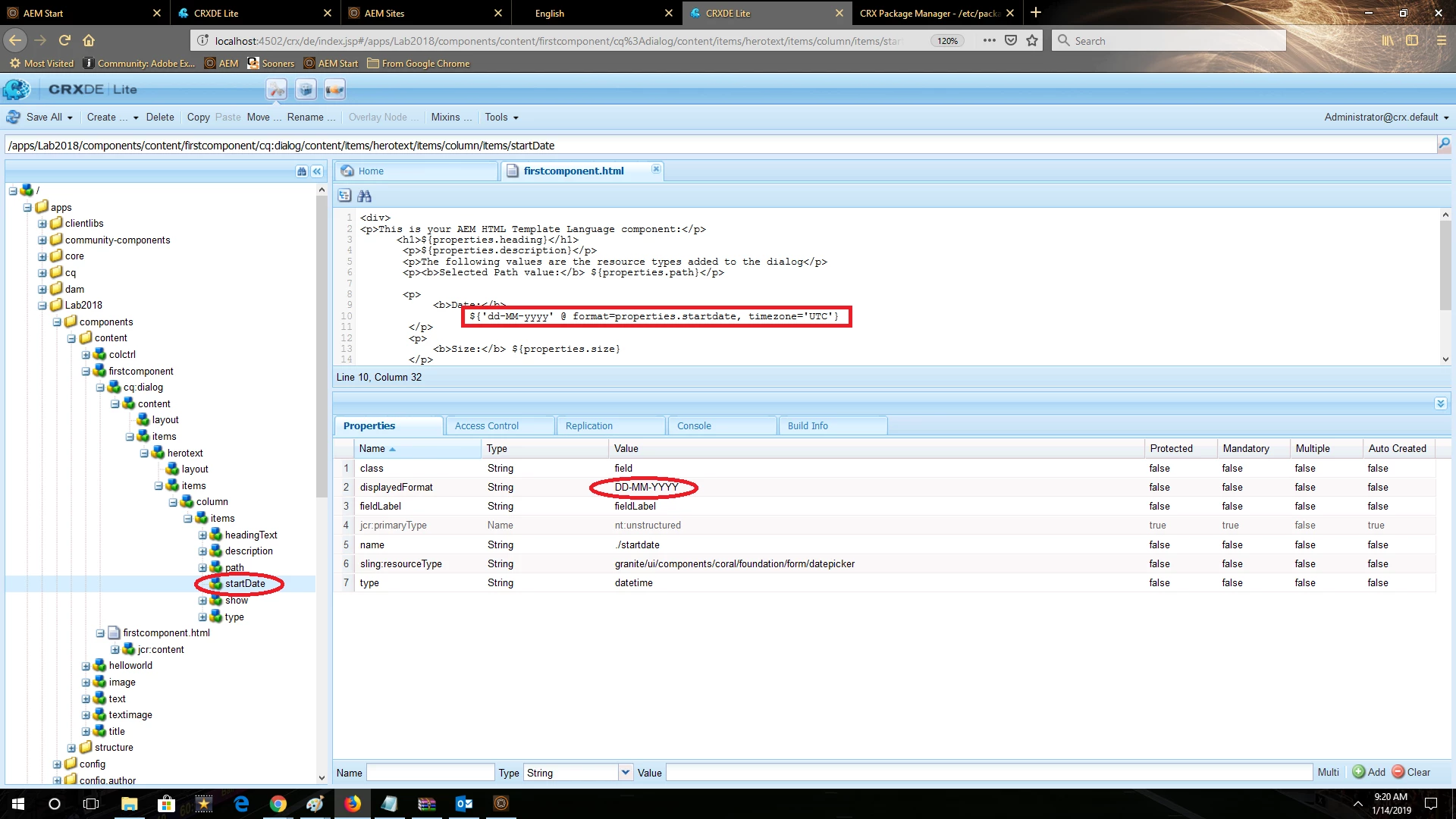Screen dimensions: 1456x819
Task: Open the Tools menu dropdown
Action: pos(501,118)
